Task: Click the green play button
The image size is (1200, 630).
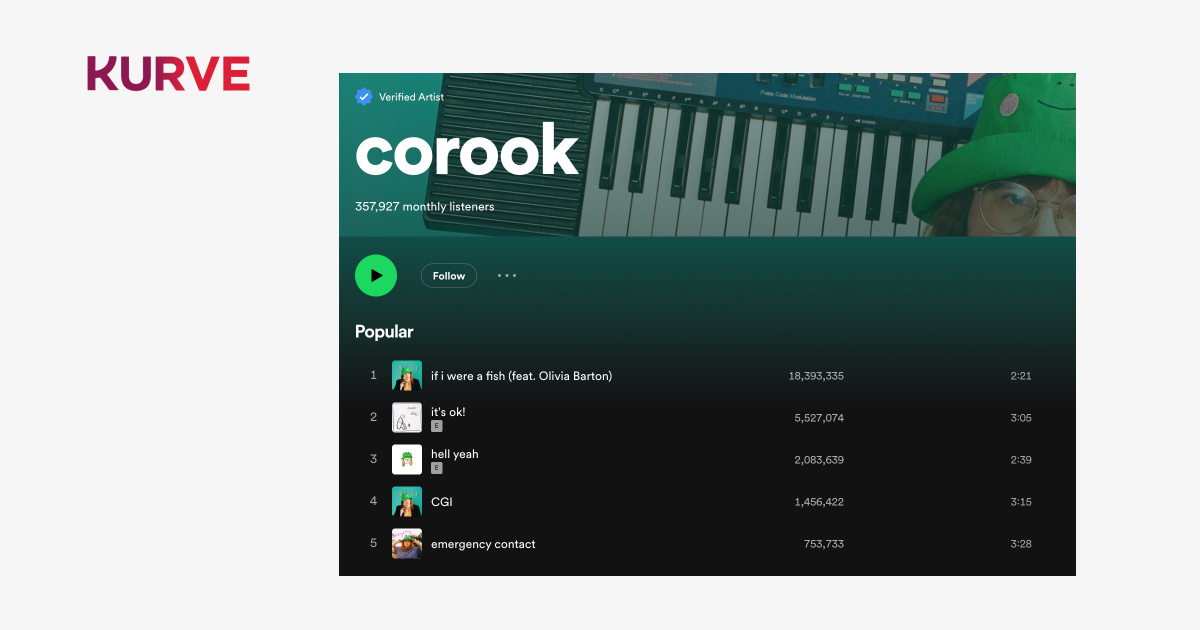Action: point(376,275)
